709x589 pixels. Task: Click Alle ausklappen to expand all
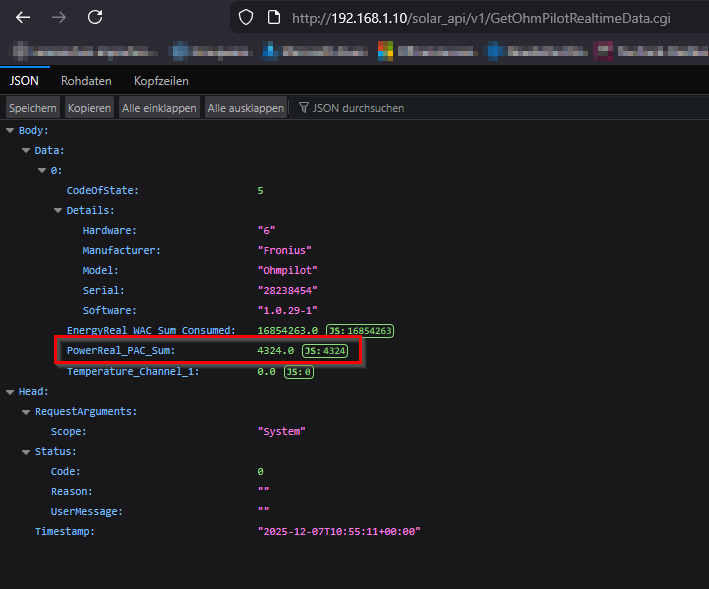click(x=245, y=108)
